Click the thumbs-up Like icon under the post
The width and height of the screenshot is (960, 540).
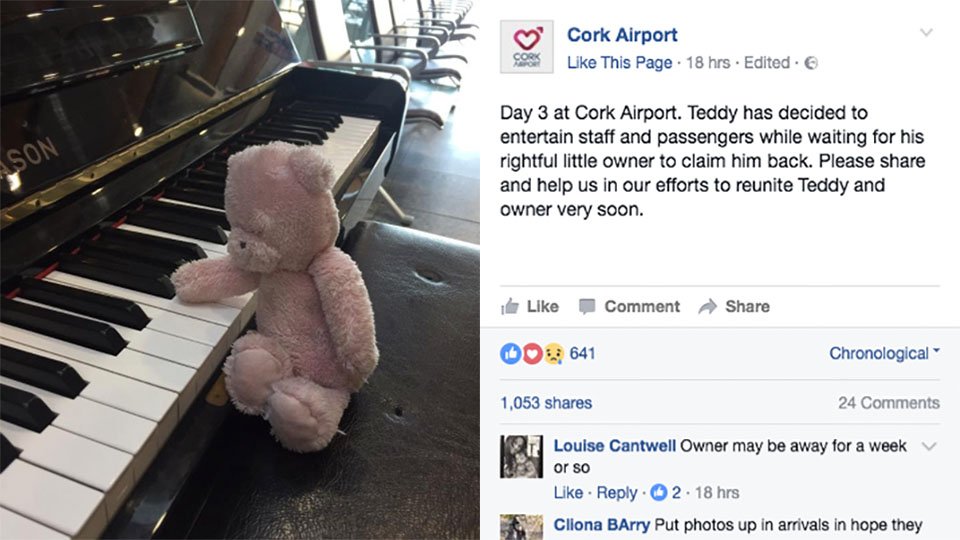[509, 306]
